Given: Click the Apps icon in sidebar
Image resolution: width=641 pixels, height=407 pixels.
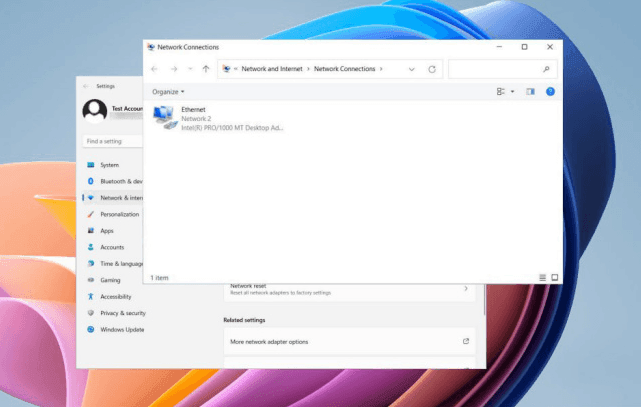Looking at the screenshot, I should point(91,230).
